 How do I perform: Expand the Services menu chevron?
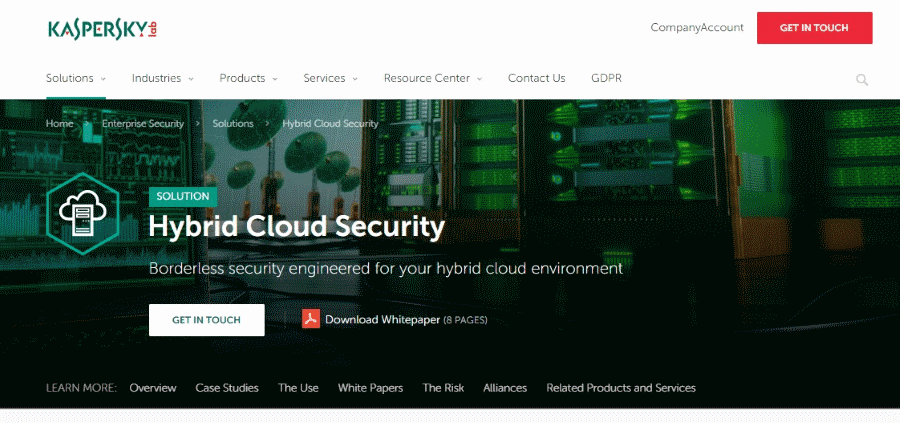pyautogui.click(x=355, y=79)
